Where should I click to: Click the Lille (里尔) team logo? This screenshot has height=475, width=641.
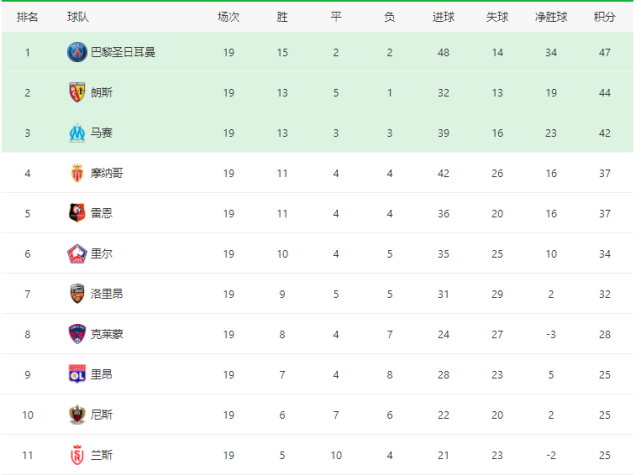tap(77, 253)
